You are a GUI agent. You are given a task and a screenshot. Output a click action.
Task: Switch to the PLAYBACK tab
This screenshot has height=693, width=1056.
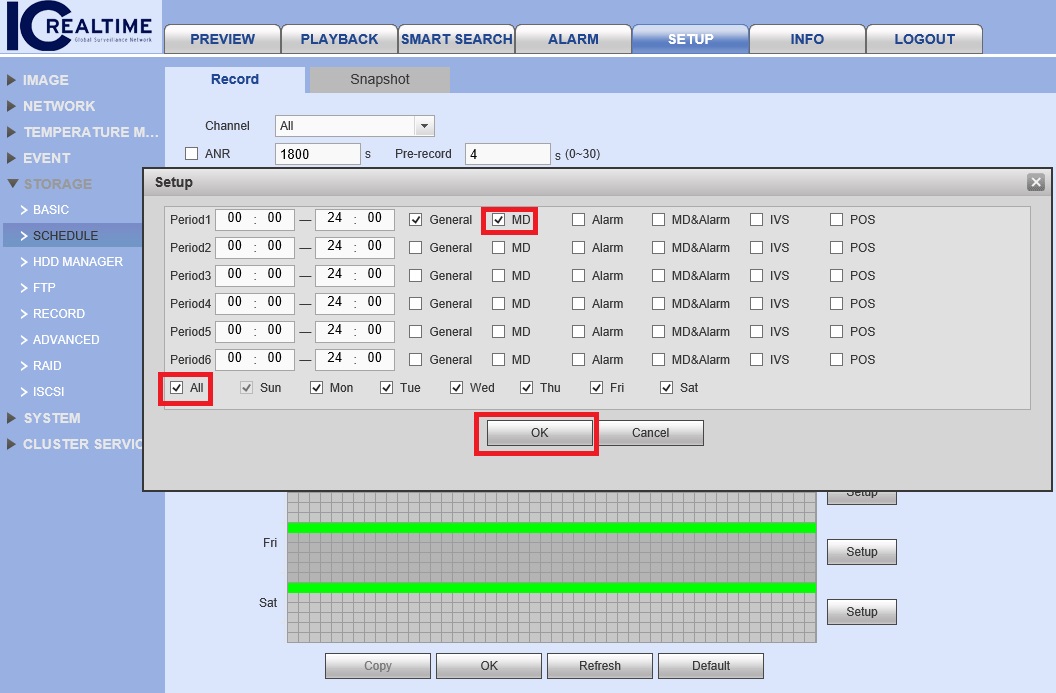click(339, 39)
